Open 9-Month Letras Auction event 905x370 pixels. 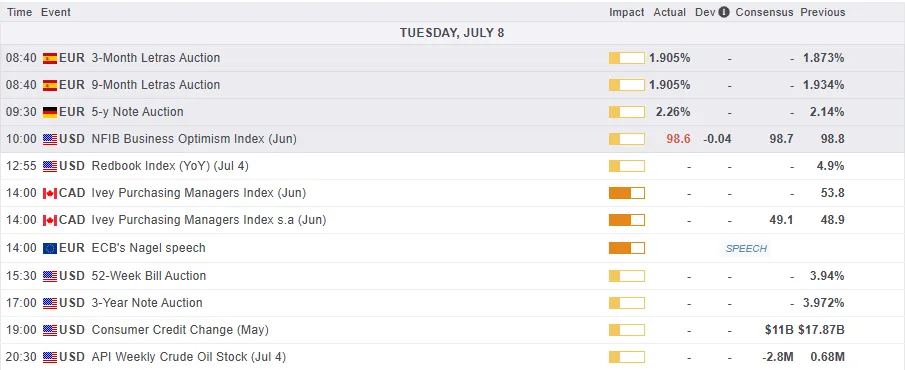[156, 85]
